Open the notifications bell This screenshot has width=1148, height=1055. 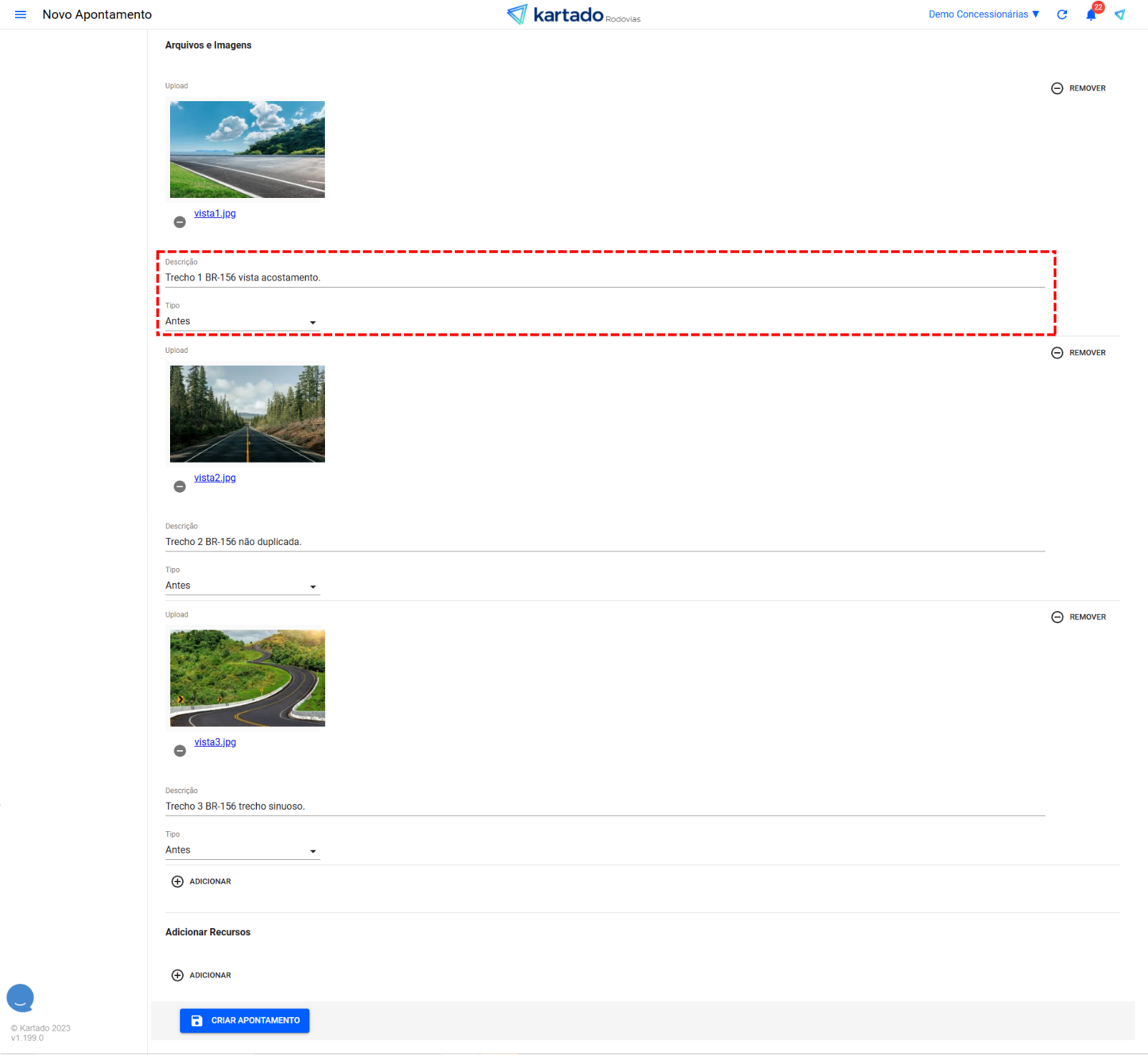(x=1091, y=14)
